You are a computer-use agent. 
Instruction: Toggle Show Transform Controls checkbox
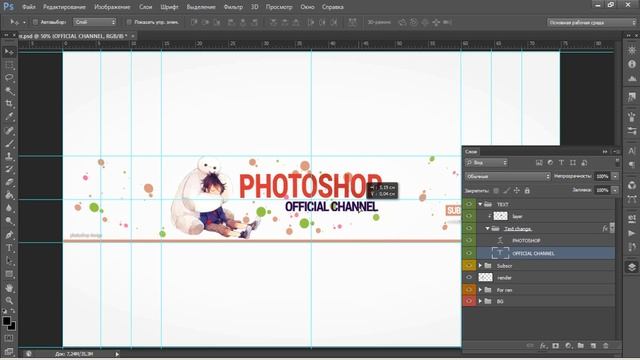pos(129,22)
